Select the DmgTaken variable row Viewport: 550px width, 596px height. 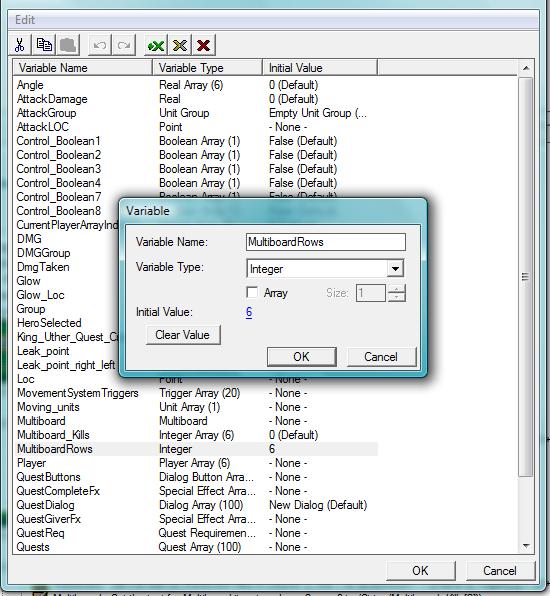pyautogui.click(x=43, y=267)
